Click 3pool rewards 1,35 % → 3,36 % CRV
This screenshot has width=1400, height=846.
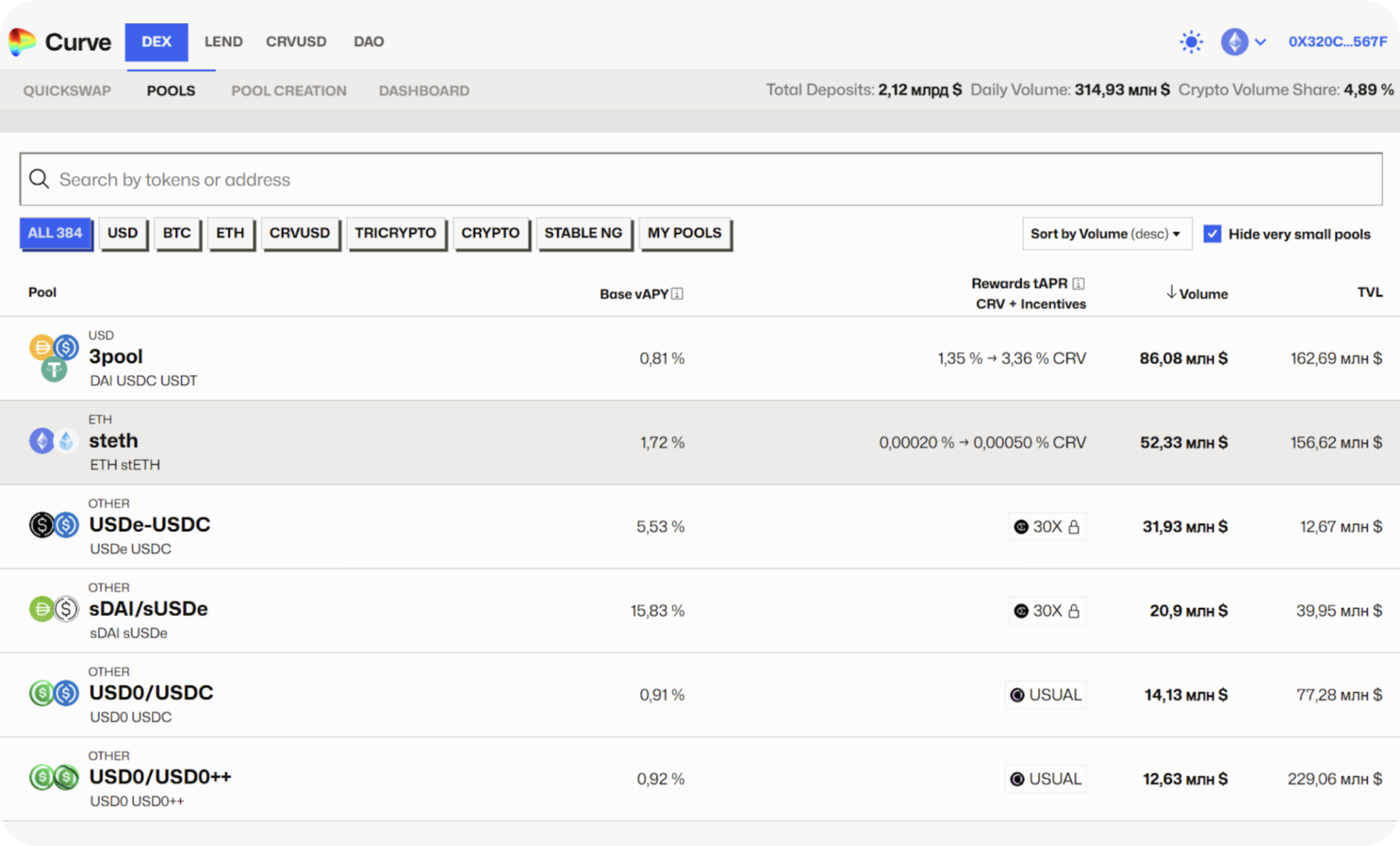(1011, 359)
